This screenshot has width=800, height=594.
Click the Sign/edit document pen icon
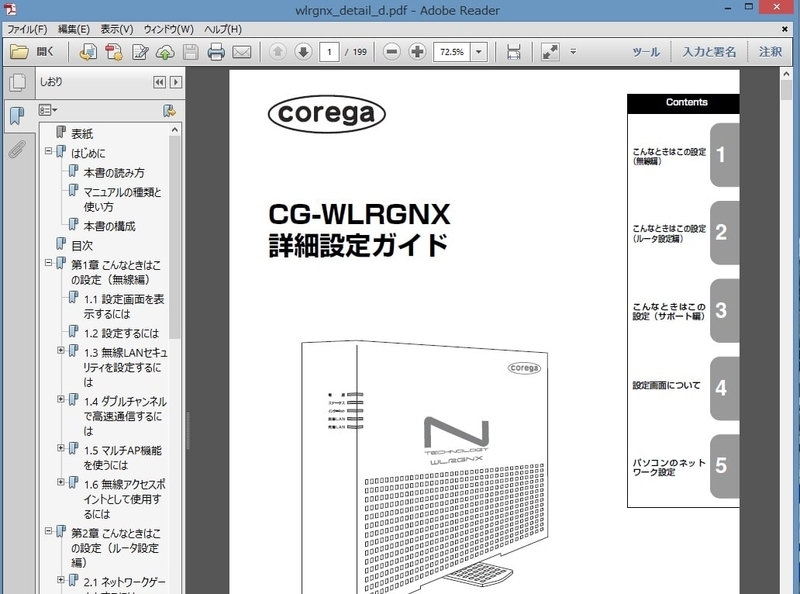click(140, 52)
